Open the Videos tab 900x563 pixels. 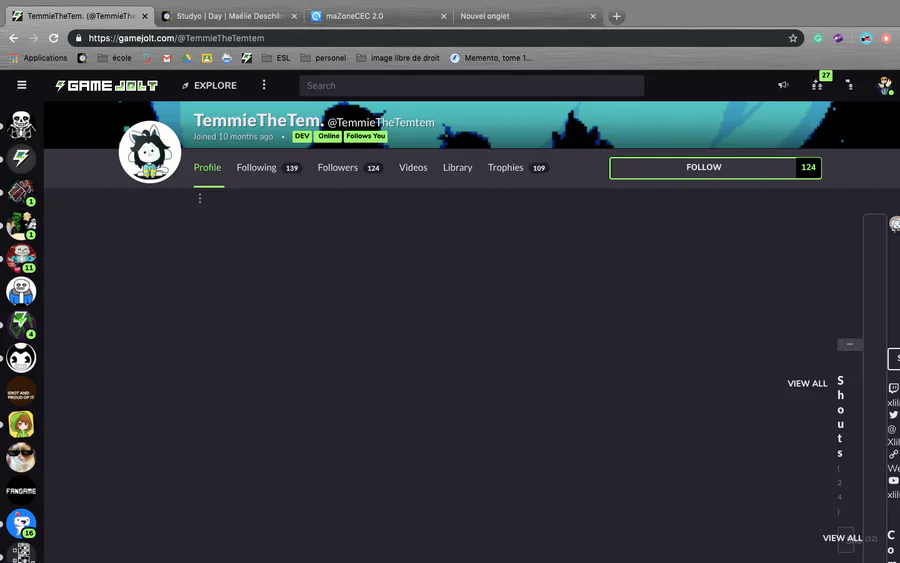pos(413,168)
